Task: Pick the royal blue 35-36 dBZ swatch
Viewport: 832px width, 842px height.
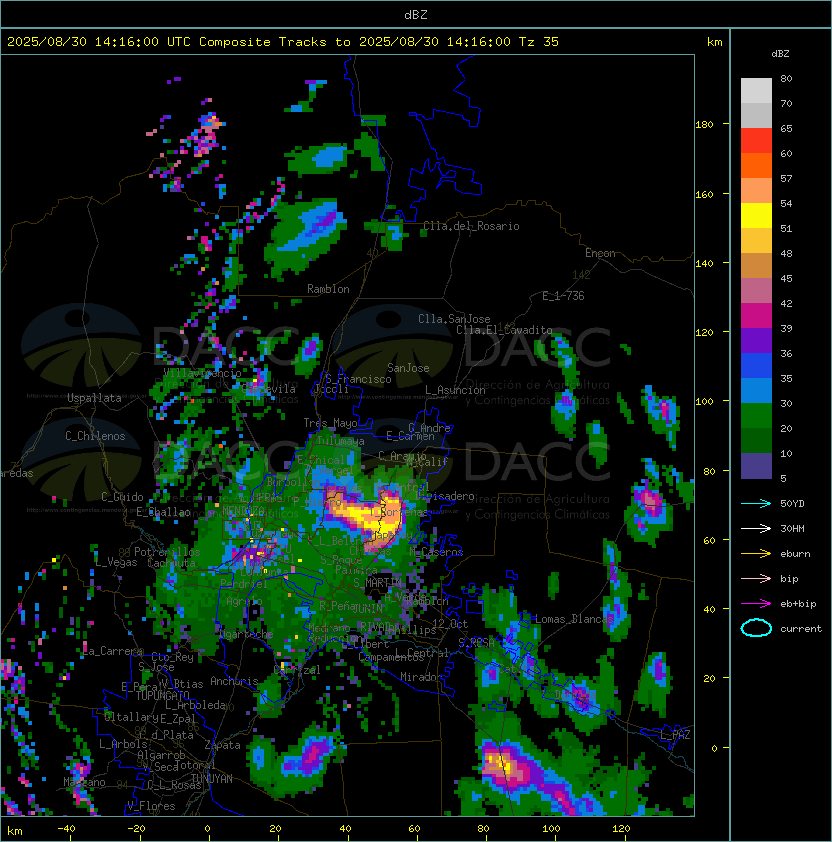Action: (x=756, y=365)
